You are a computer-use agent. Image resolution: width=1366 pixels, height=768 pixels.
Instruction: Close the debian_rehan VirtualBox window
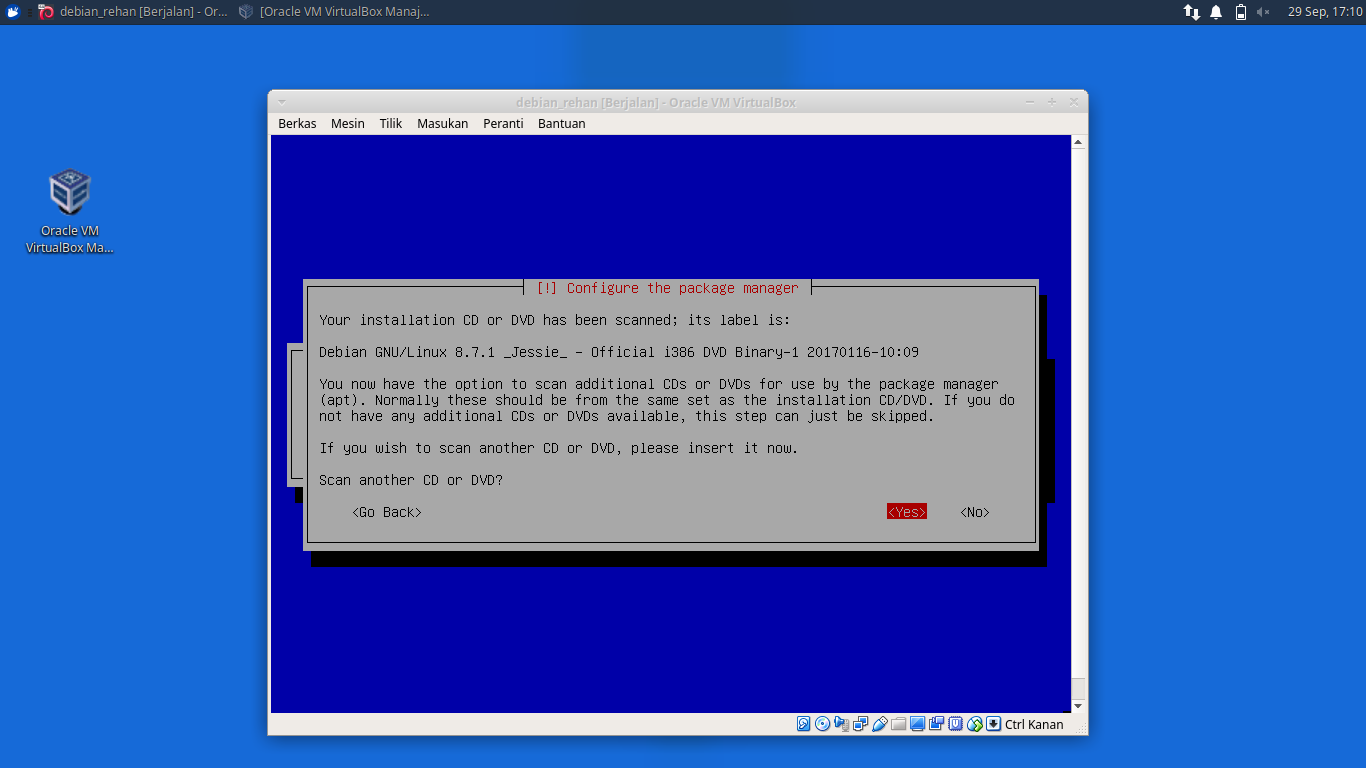tap(1074, 102)
